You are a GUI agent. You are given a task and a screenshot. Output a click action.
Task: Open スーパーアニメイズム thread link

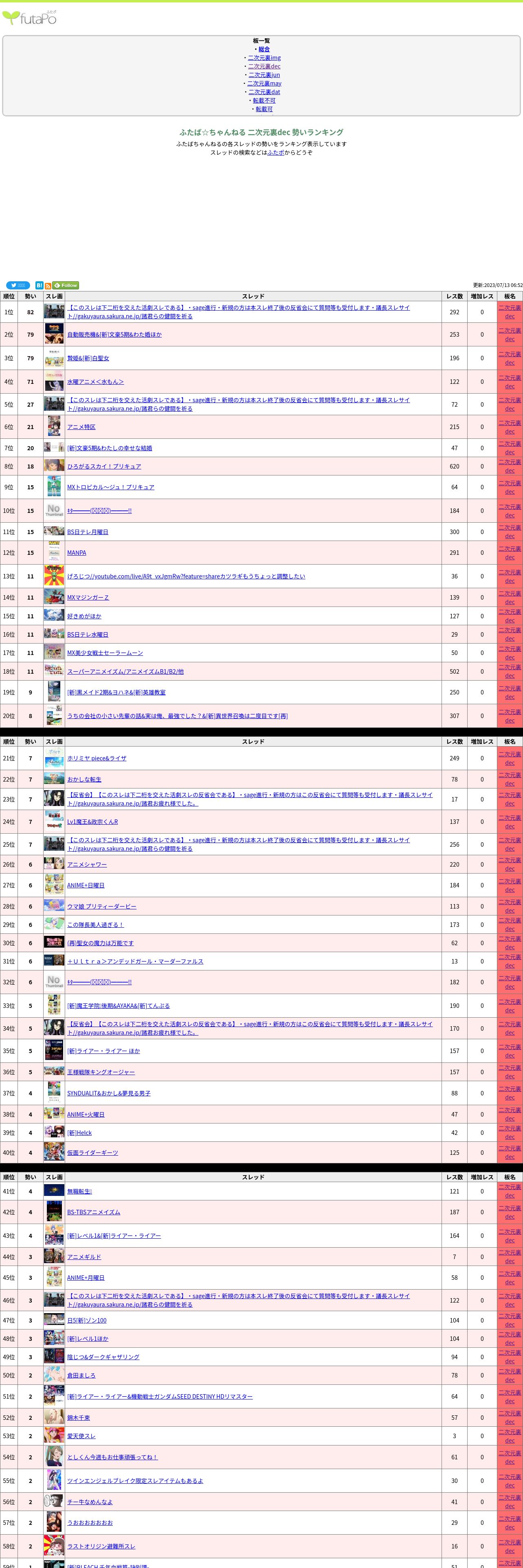[x=125, y=671]
